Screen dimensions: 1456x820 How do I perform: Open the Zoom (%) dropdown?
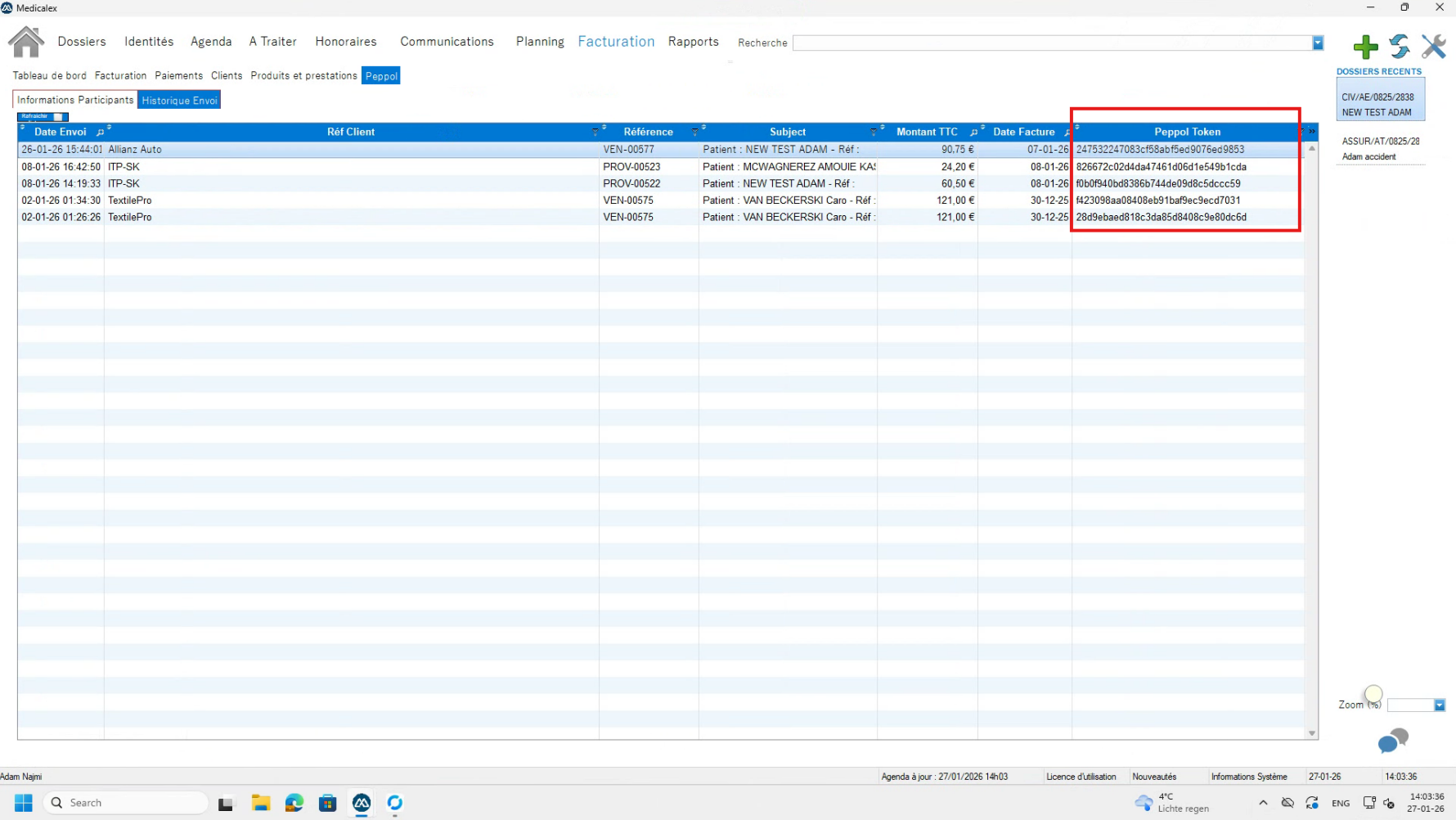tap(1440, 705)
